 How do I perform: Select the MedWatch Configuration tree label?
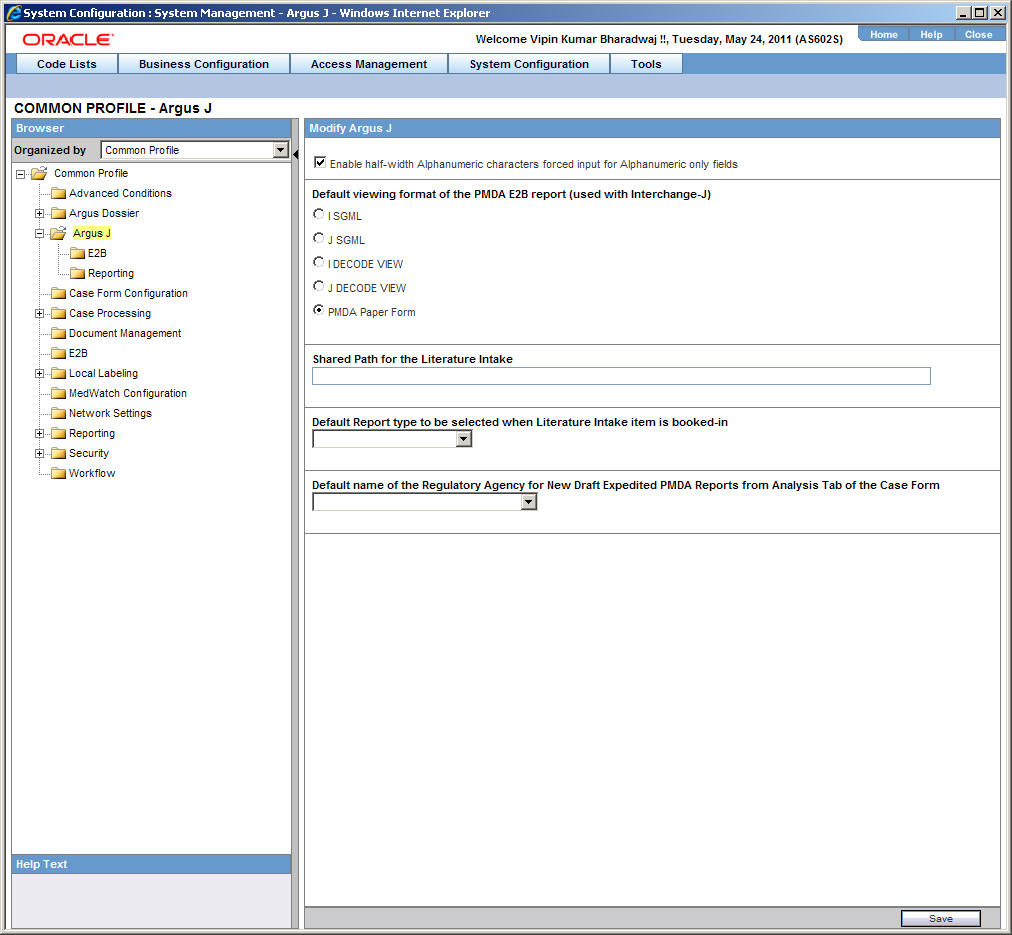(x=128, y=393)
